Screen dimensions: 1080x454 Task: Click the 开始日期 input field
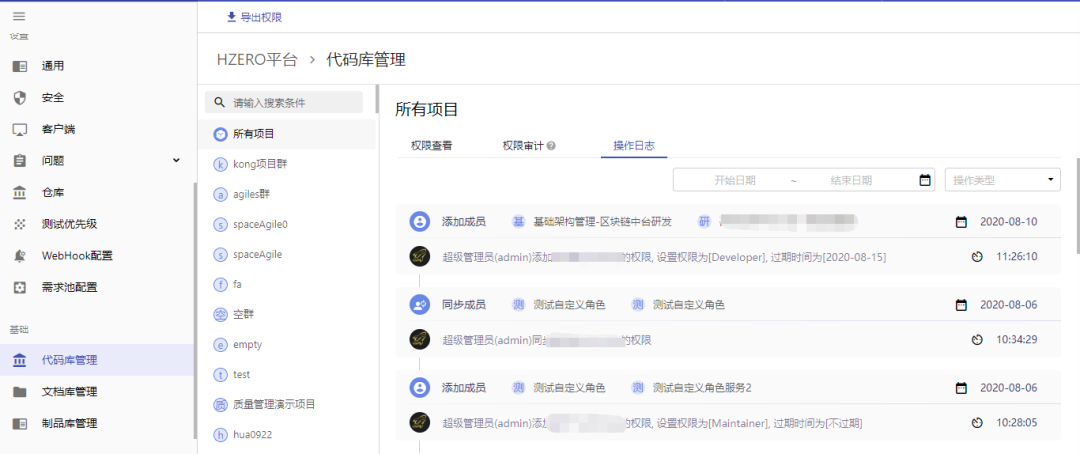(x=734, y=180)
